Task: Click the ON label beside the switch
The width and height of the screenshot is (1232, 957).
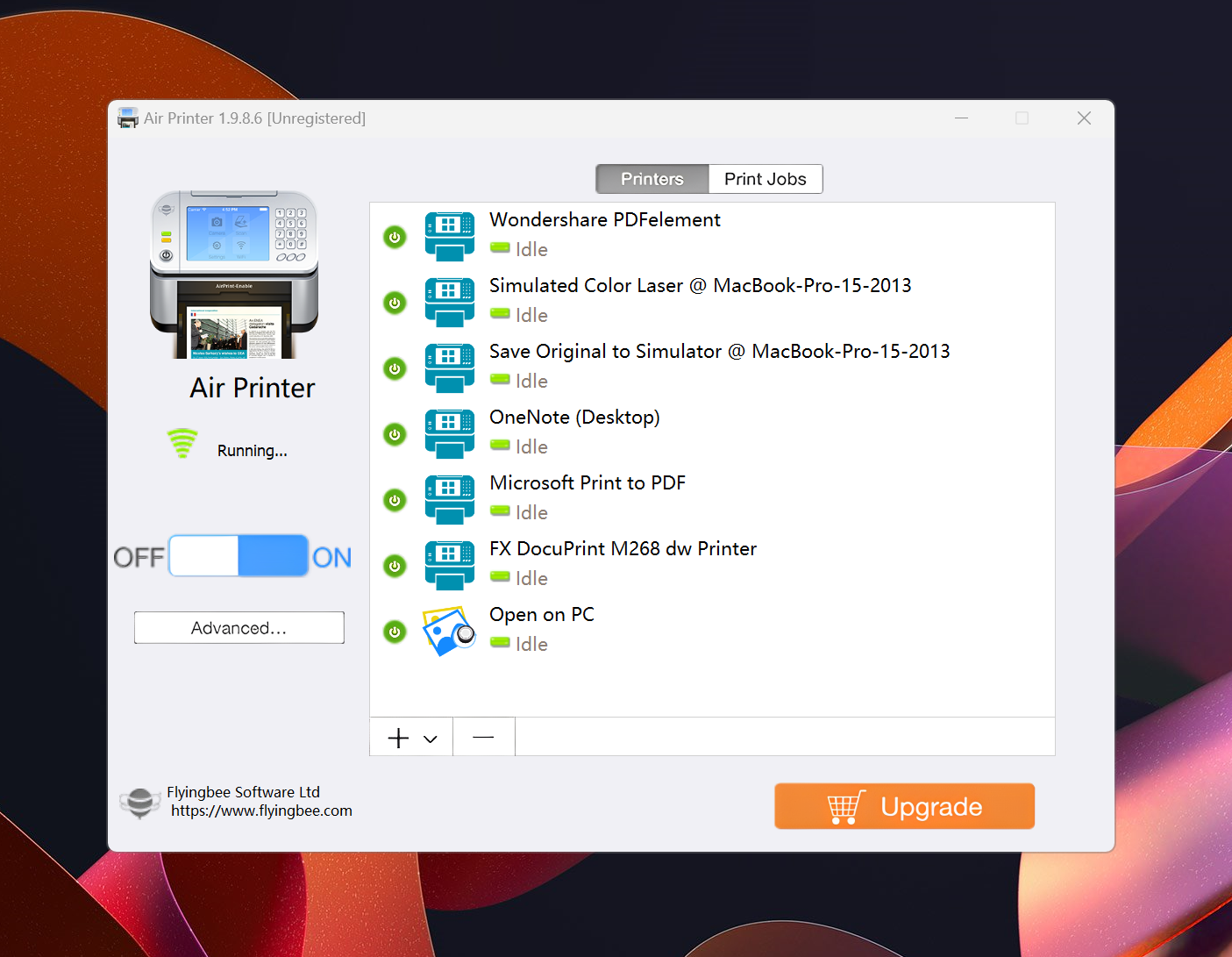Action: (x=331, y=557)
